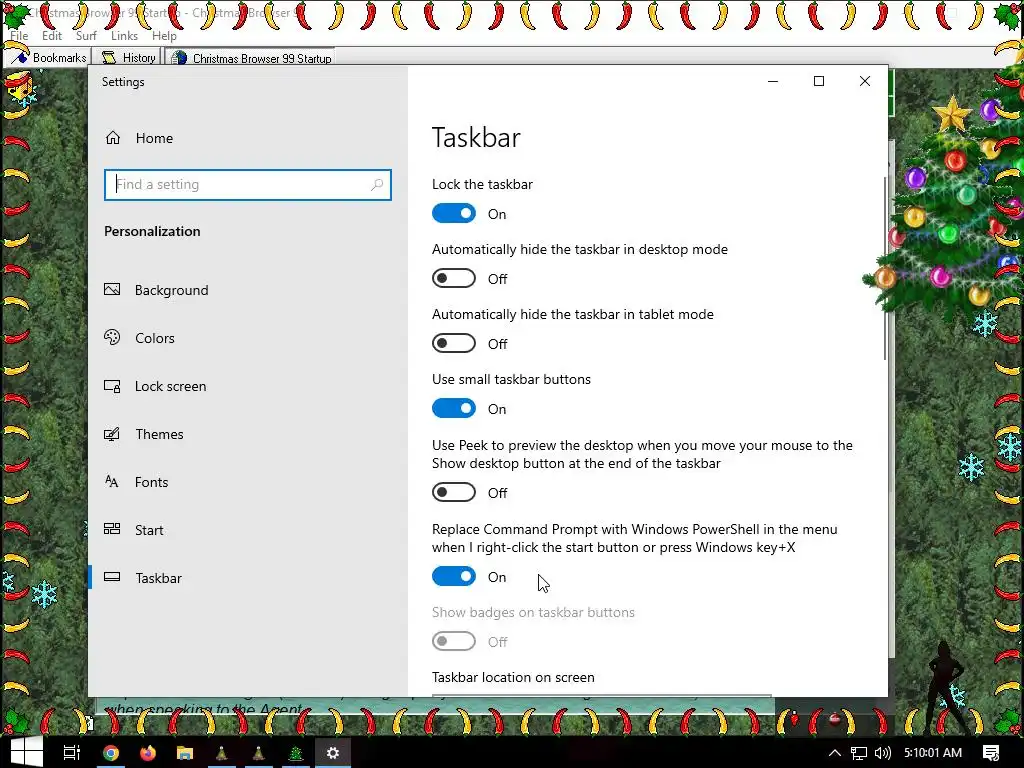The image size is (1024, 768).
Task: Open Task View on the taskbar
Action: pos(71,752)
